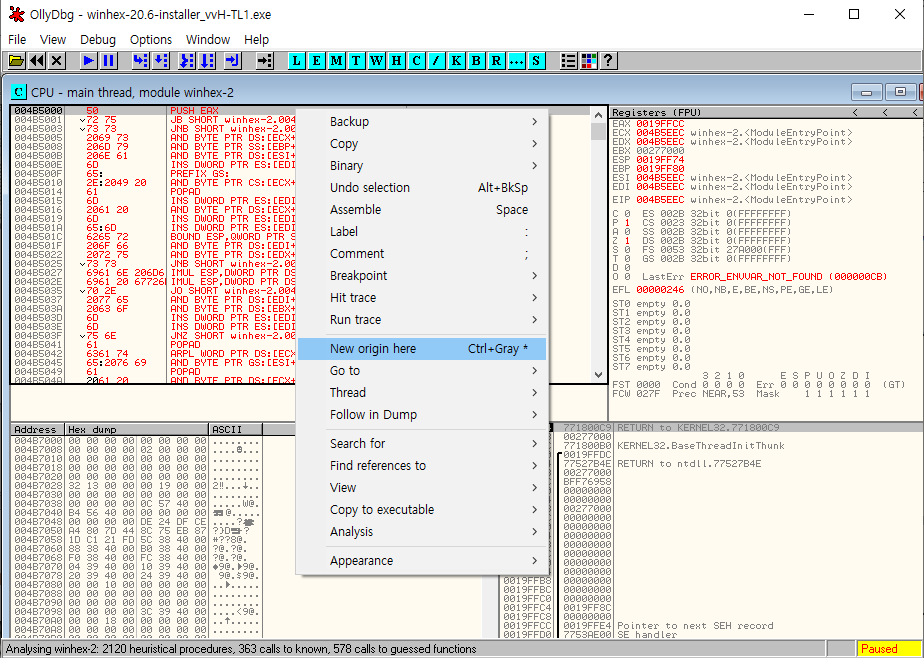Choose Undo selection from context menu
924x658 pixels.
(422, 187)
